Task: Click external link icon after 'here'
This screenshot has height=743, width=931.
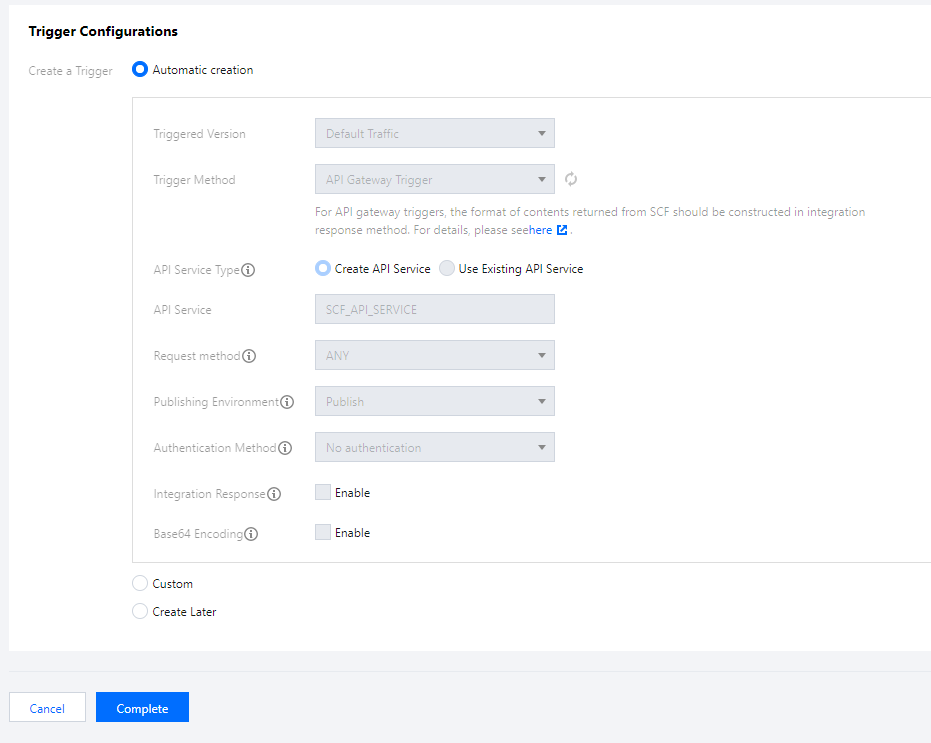Action: click(x=562, y=230)
